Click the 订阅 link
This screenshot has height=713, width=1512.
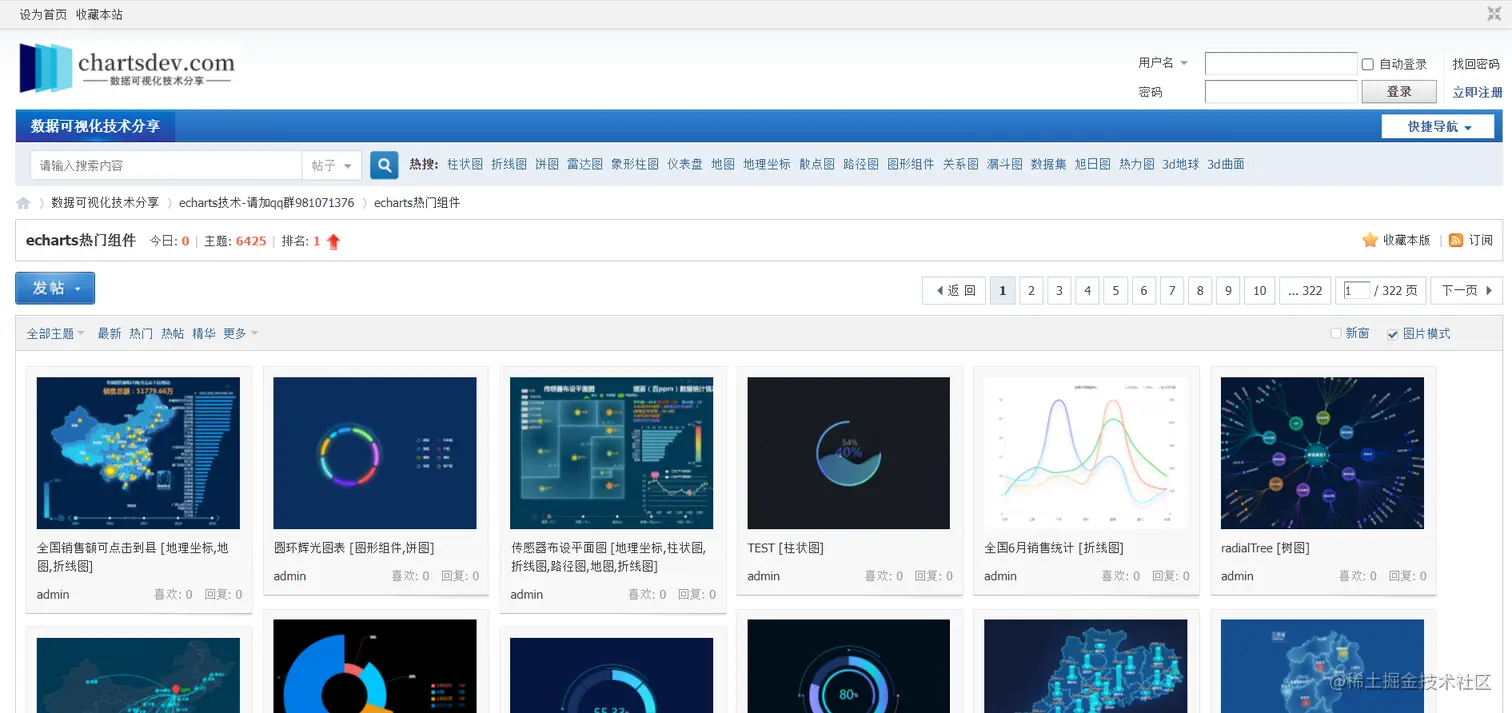pyautogui.click(x=1481, y=240)
